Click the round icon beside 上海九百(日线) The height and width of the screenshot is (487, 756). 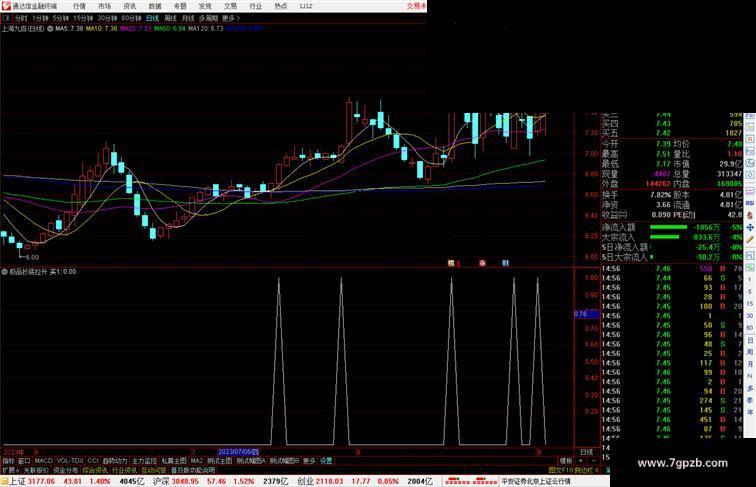(50, 29)
